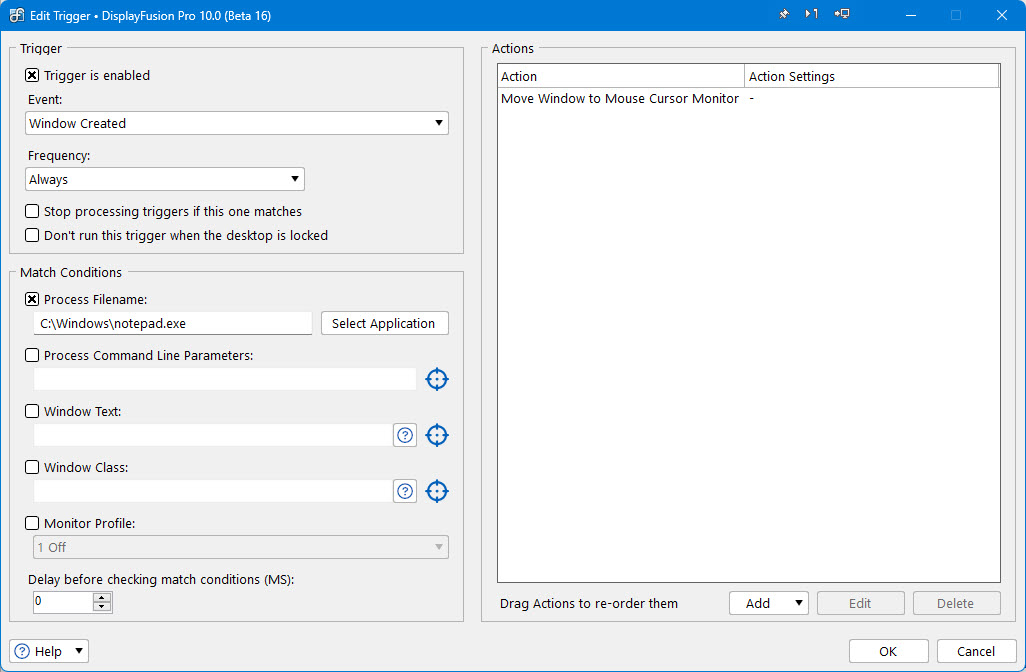1026x672 pixels.
Task: Click the Process Filename text field
Action: pyautogui.click(x=173, y=323)
